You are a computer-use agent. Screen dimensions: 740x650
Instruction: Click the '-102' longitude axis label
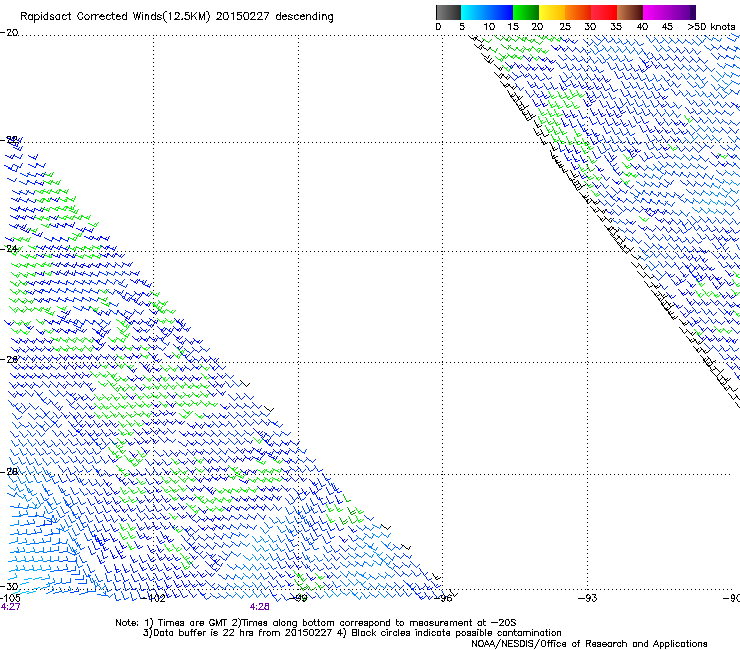(153, 598)
